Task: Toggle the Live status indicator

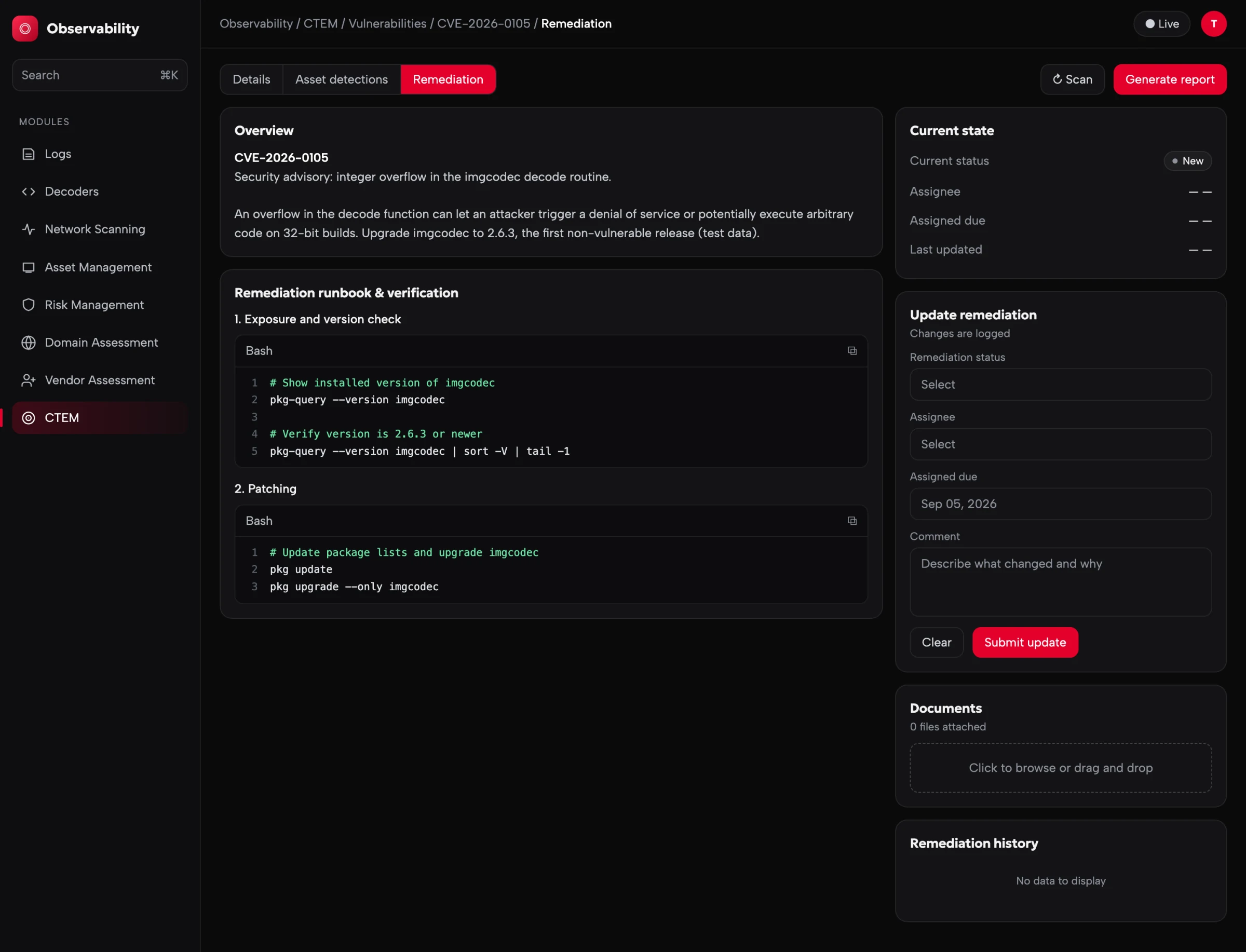Action: (x=1161, y=24)
